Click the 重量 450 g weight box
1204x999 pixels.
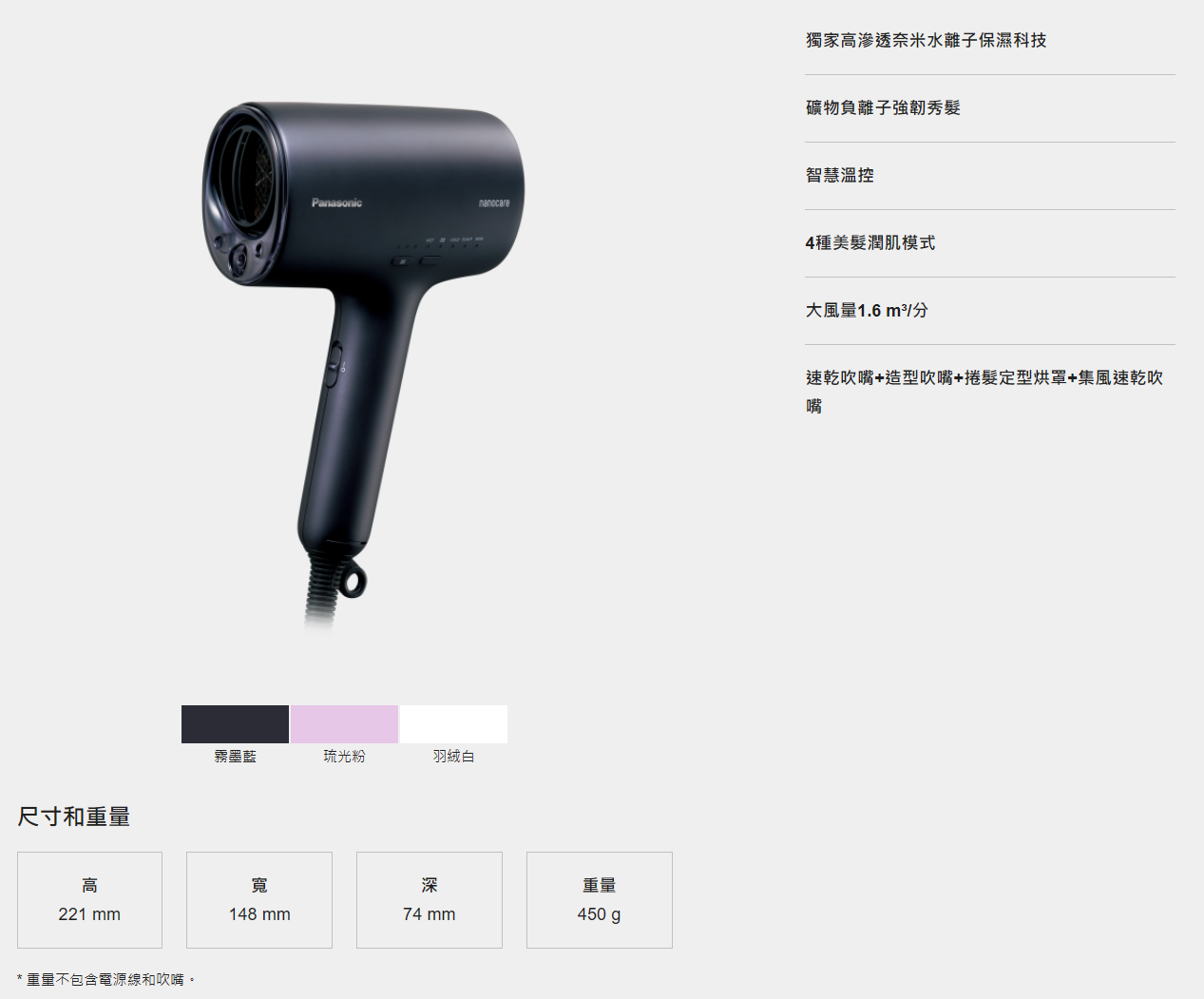coord(600,899)
